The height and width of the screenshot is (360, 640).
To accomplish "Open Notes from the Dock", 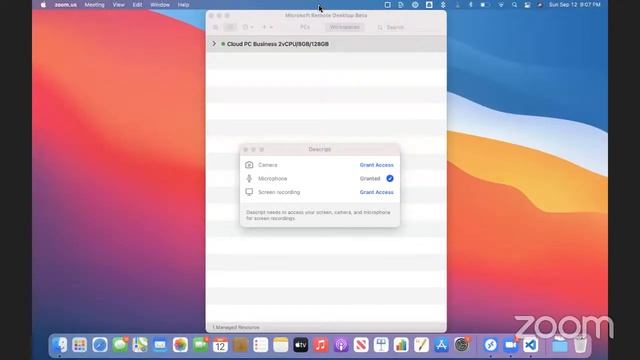I will (x=281, y=345).
